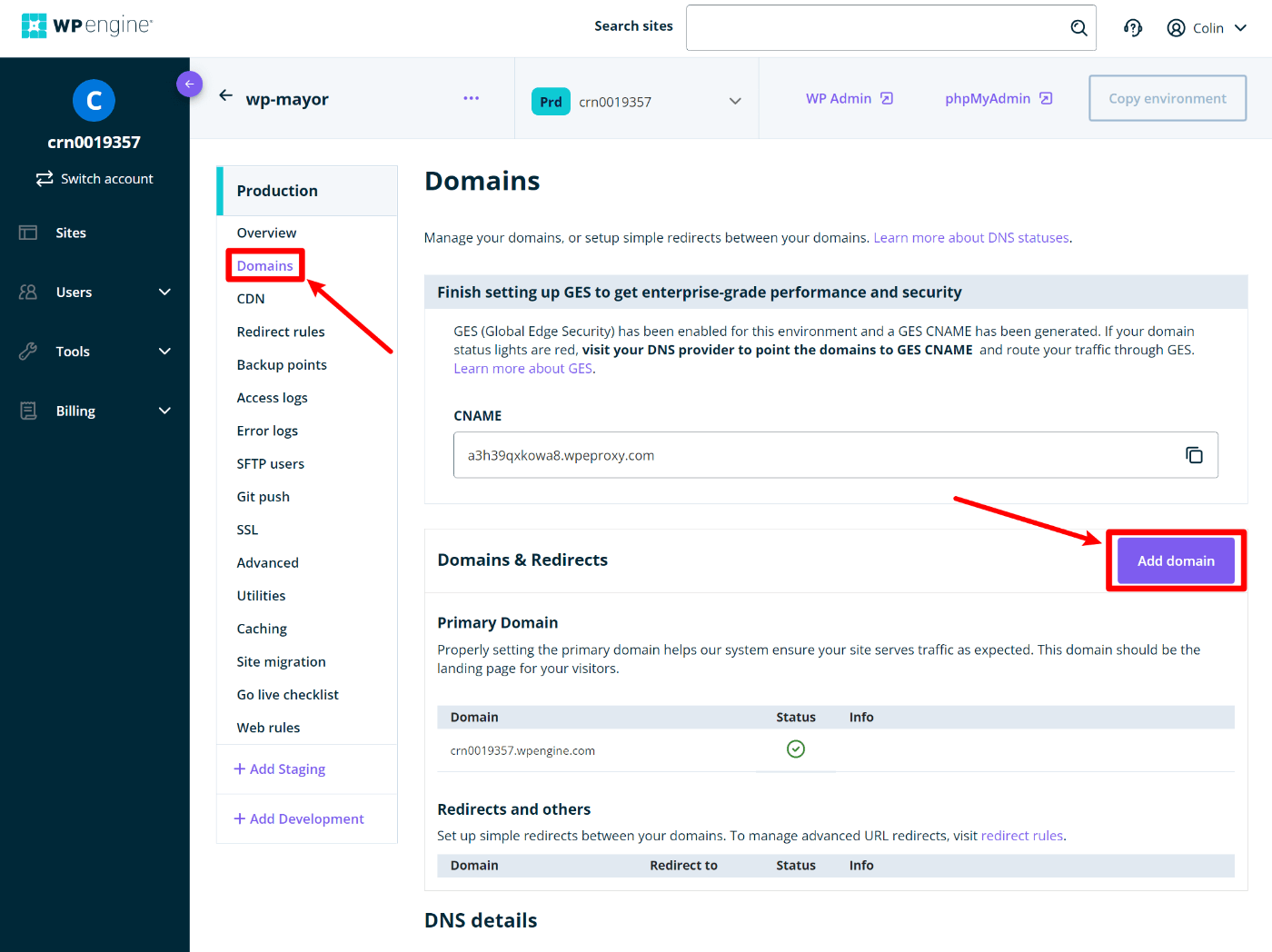
Task: Open the WP Admin link
Action: tap(839, 98)
